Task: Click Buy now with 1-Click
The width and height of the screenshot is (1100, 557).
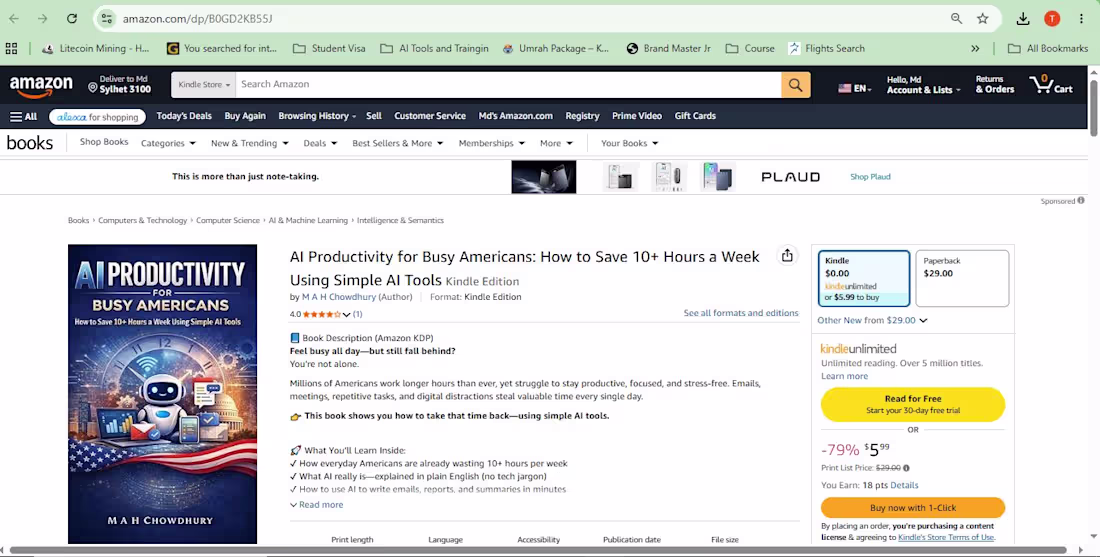Action: coord(913,508)
